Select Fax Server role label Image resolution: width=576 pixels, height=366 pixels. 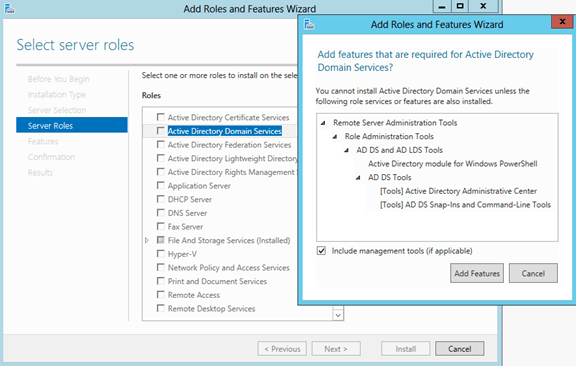tap(185, 226)
